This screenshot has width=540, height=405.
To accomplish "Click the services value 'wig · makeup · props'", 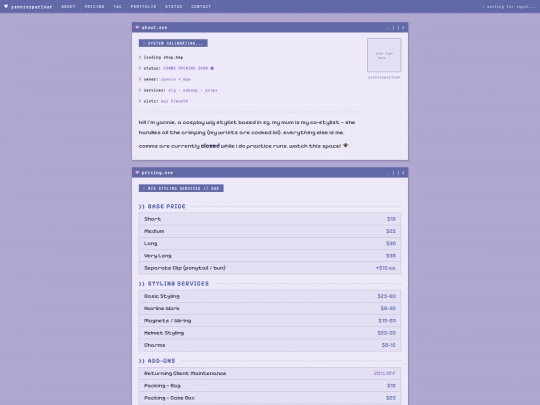I will pyautogui.click(x=193, y=90).
